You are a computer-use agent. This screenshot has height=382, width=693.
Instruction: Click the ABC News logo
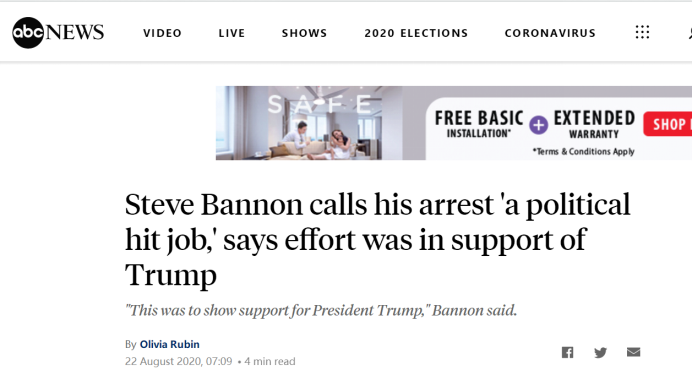(x=58, y=32)
